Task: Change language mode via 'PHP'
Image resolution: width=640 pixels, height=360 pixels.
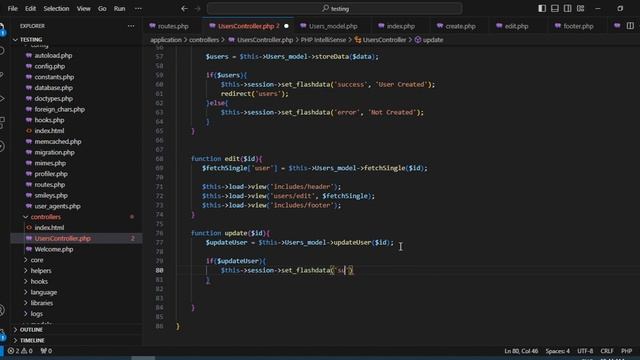Action: 627,351
